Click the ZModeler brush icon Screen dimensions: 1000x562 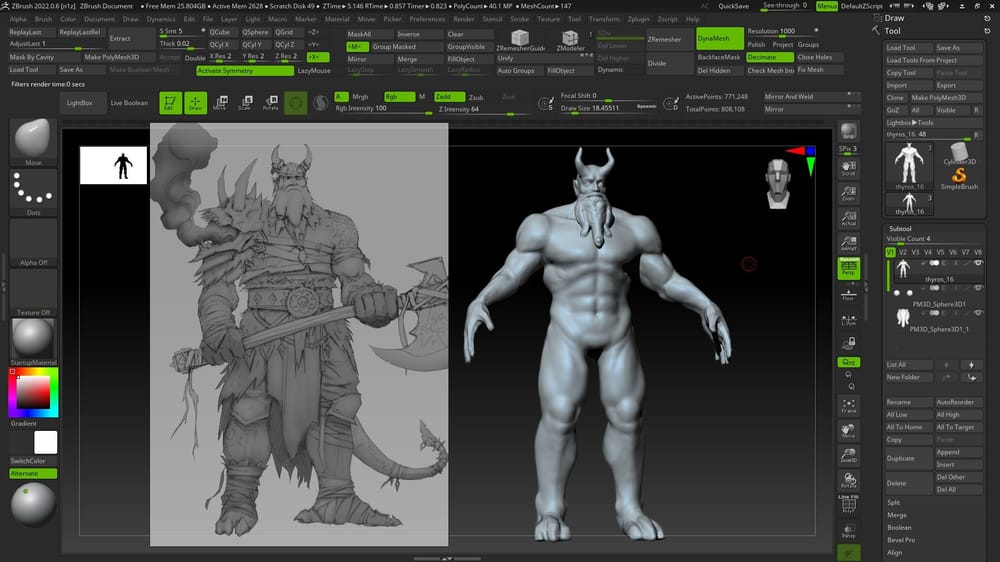coord(570,40)
